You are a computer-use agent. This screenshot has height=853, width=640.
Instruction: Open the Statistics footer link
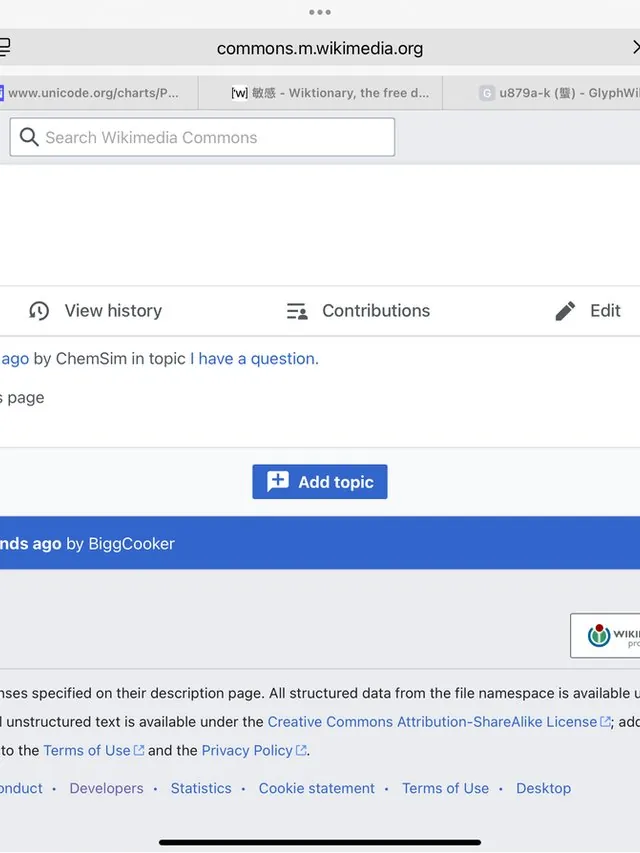(201, 788)
